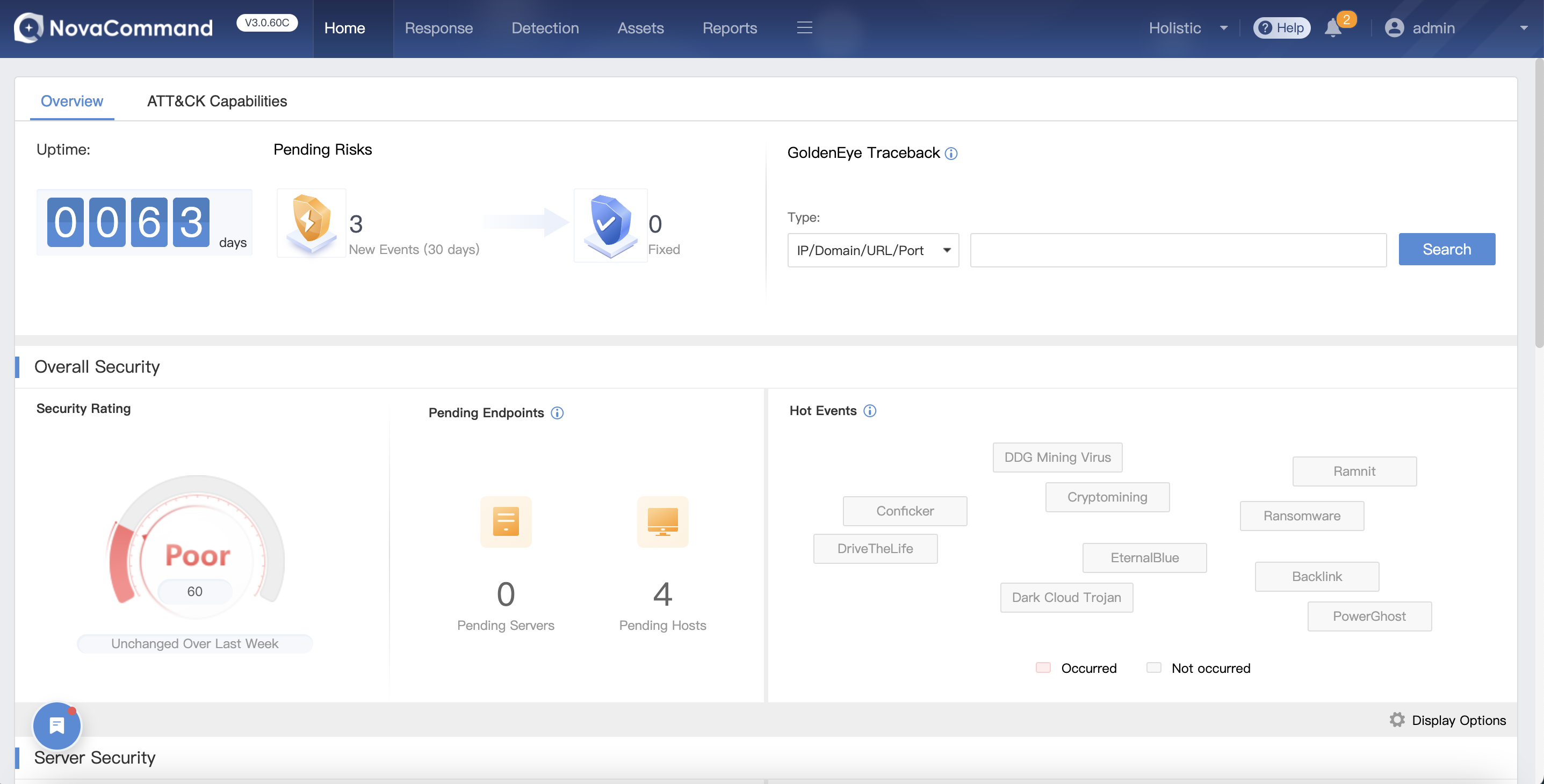Click the Search button
Screen dimensions: 1544x784
(x=1446, y=249)
